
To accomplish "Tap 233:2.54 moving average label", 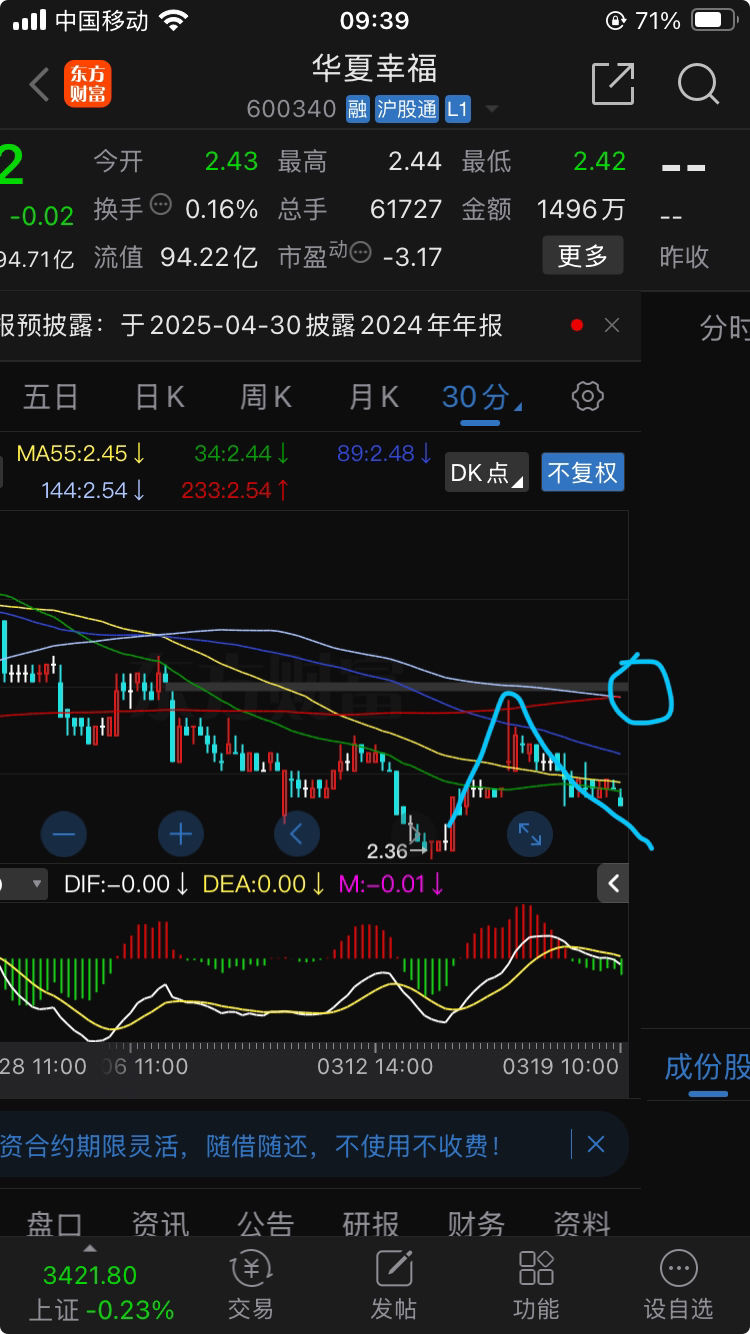I will coord(236,490).
